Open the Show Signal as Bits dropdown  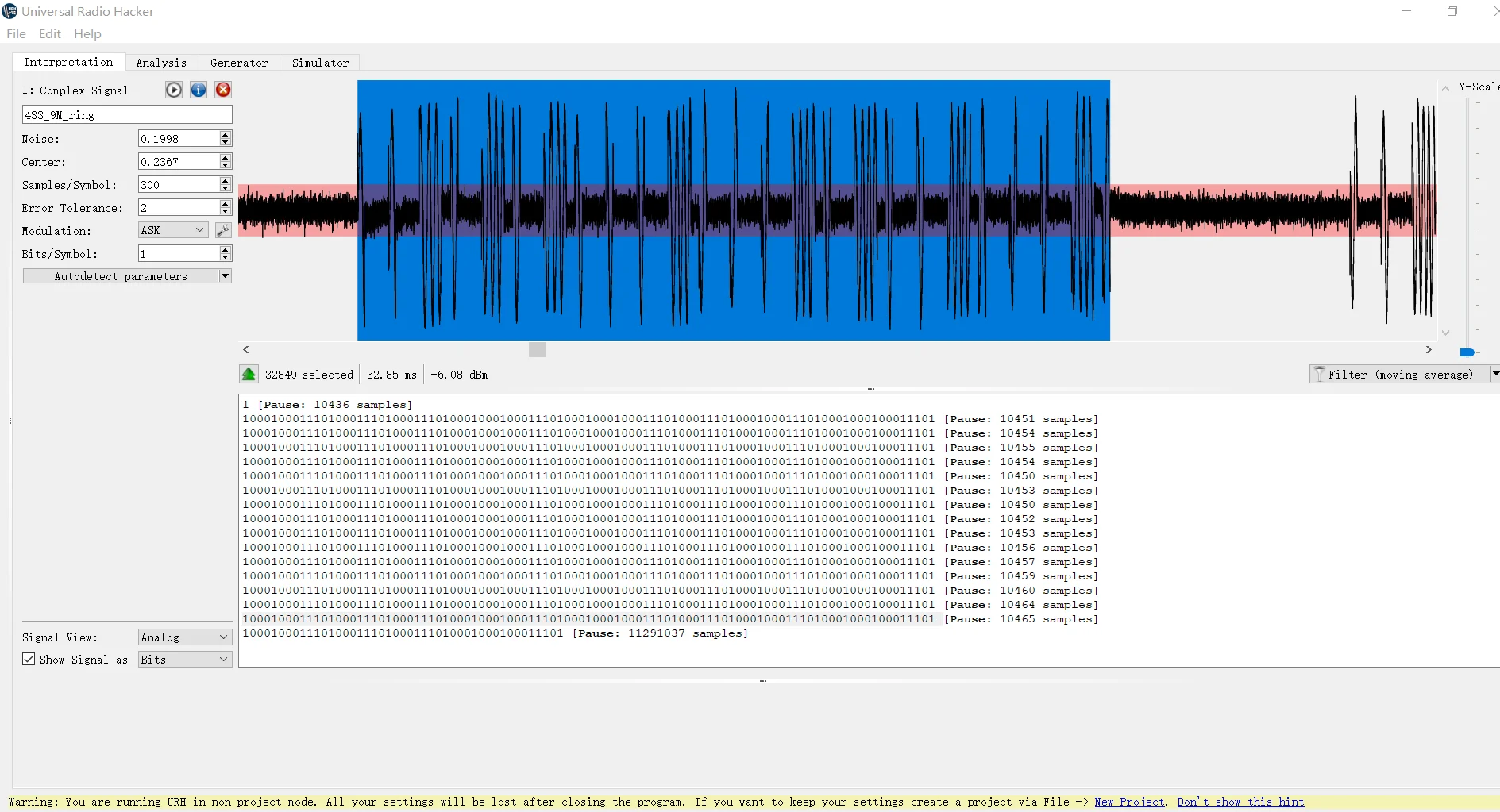pos(184,660)
